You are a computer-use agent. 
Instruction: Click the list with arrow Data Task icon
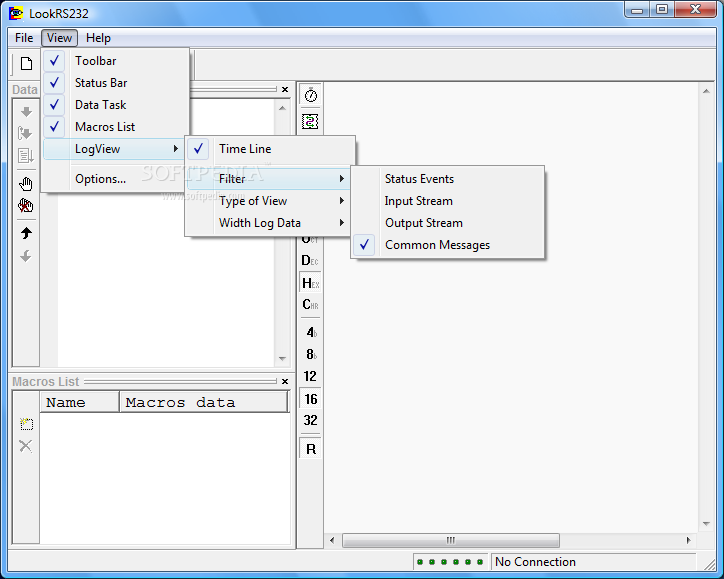point(25,156)
